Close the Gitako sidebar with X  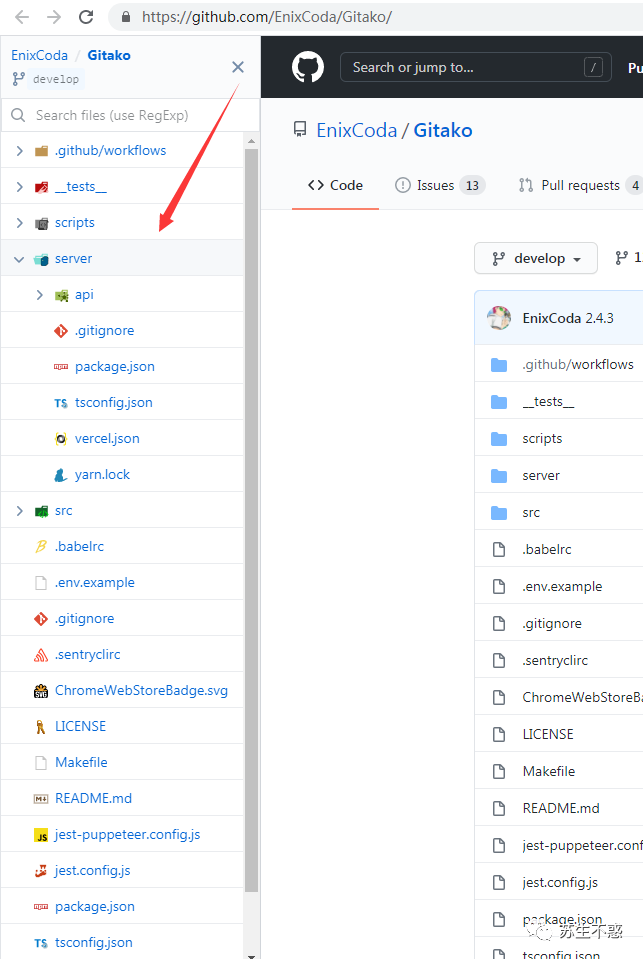[x=238, y=67]
